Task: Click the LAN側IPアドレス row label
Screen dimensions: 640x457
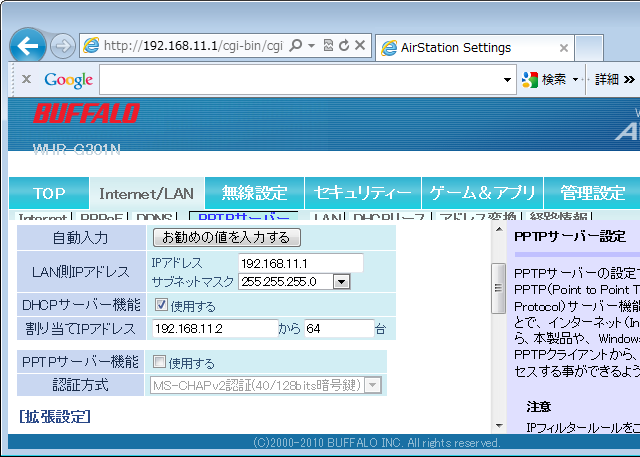Action: coord(81,272)
